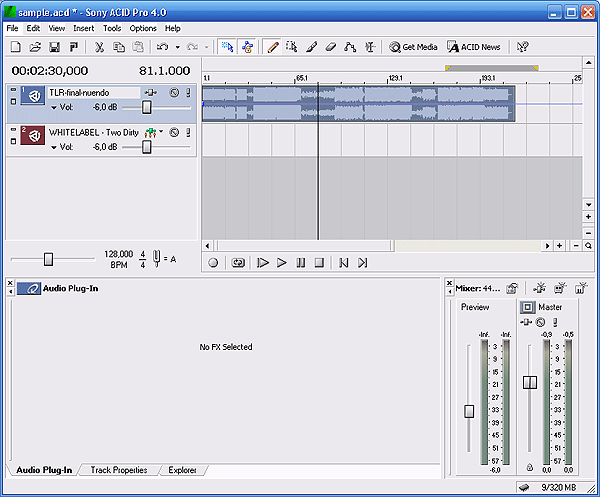This screenshot has height=497, width=600.
Task: Solo the WHITELABEL - Two Dirty track
Action: [x=187, y=132]
